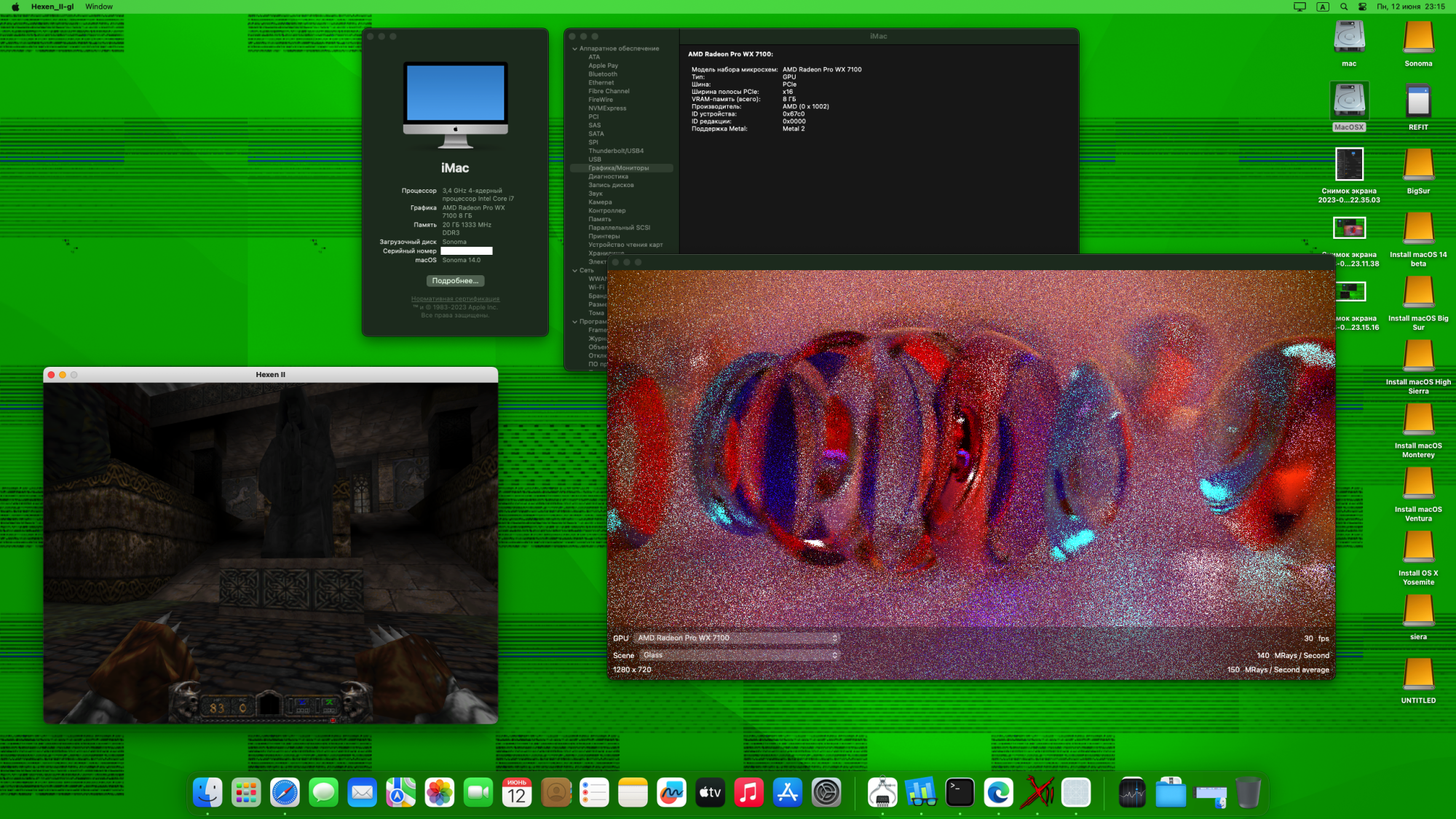Screen dimensions: 1456x819
Task: Select Диагностика in sidebar
Action: point(608,177)
